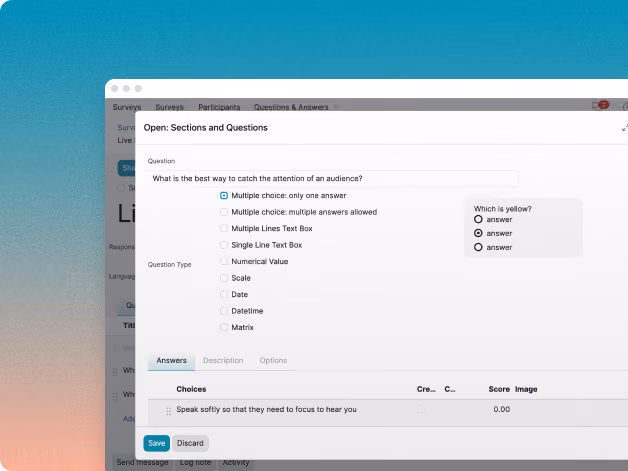Select Matrix question type
This screenshot has width=628, height=471.
pyautogui.click(x=224, y=327)
